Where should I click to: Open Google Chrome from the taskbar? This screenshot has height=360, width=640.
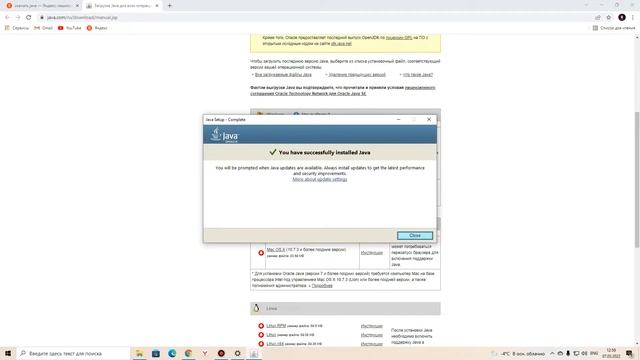[188, 353]
